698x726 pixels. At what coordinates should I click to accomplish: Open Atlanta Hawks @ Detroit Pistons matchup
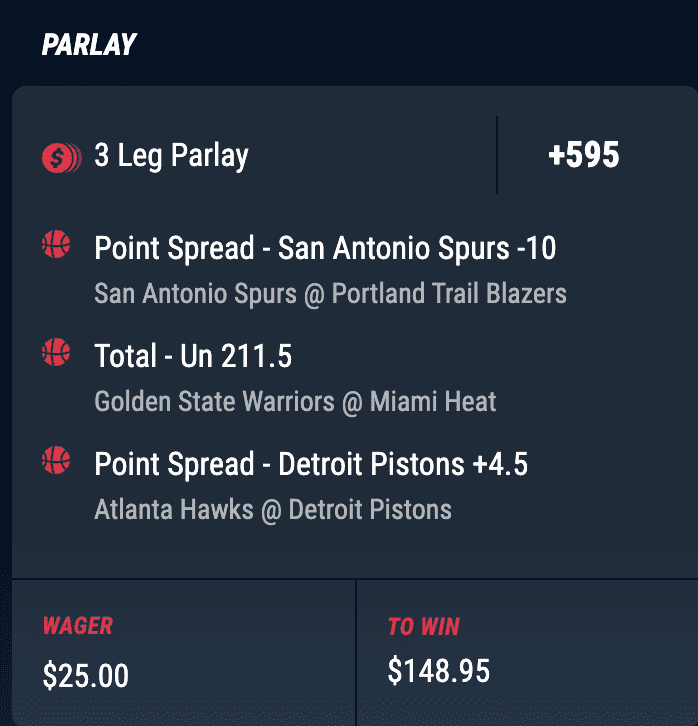click(x=273, y=510)
